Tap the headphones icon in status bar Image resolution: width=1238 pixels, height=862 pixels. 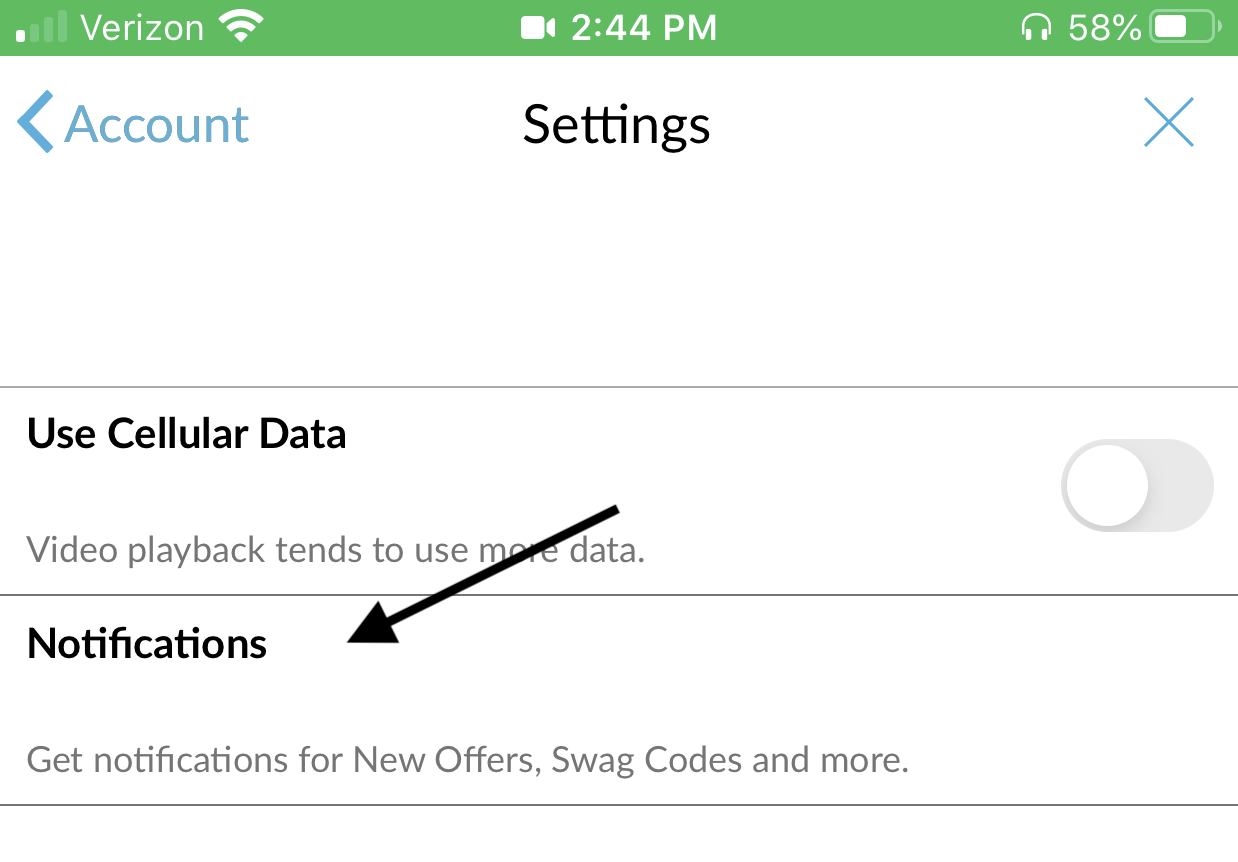[x=1037, y=28]
